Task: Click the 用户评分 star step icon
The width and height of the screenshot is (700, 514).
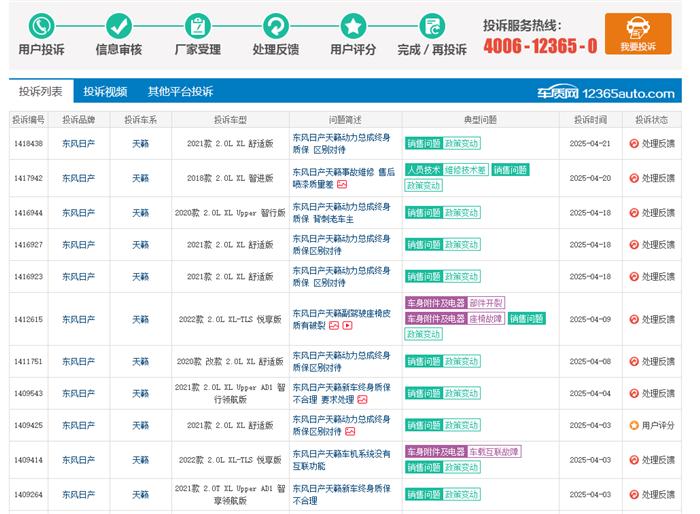Action: tap(353, 26)
